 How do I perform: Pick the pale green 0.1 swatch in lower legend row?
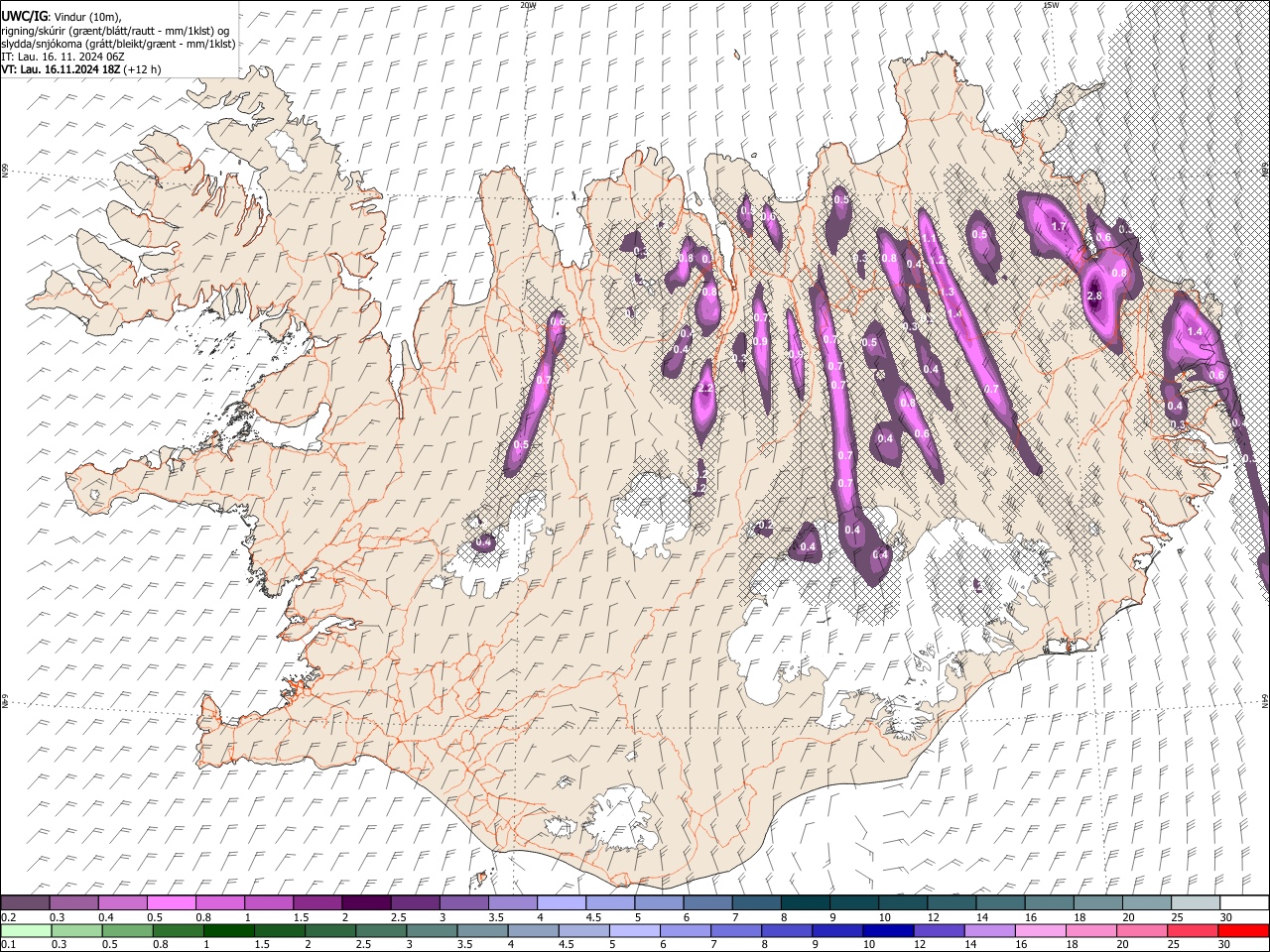26,931
